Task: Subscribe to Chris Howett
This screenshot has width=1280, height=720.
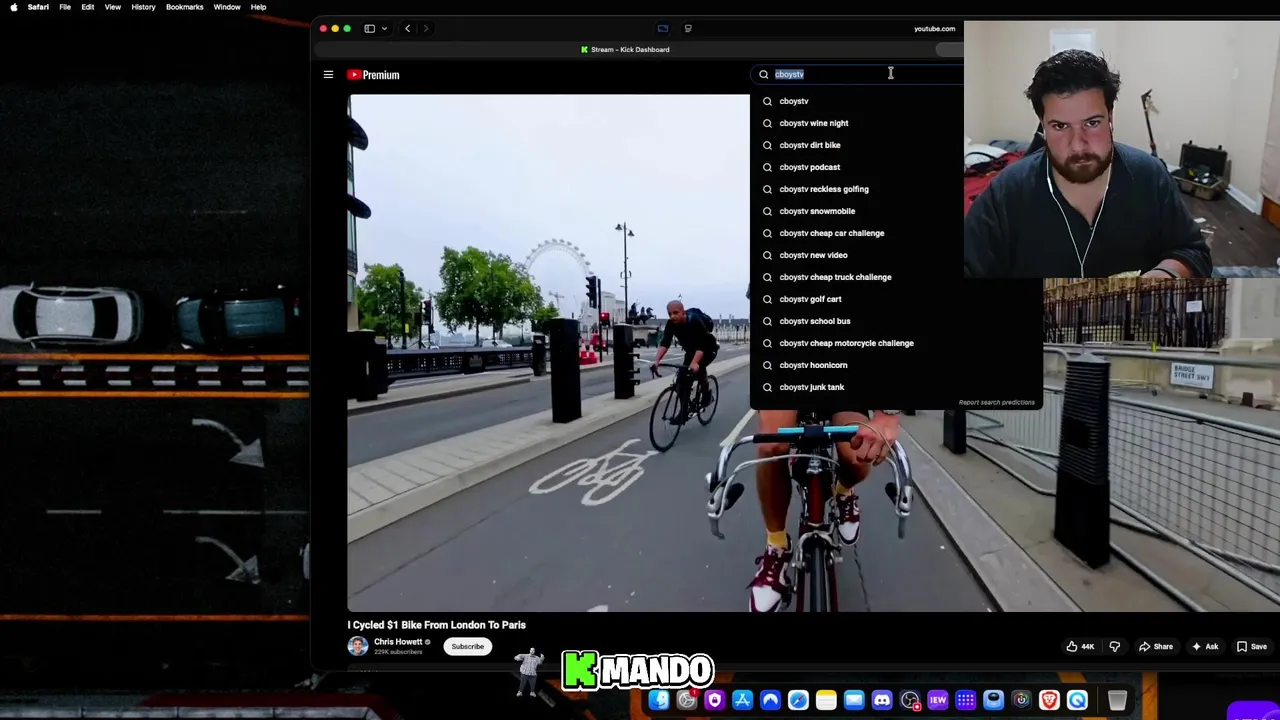Action: pos(467,646)
